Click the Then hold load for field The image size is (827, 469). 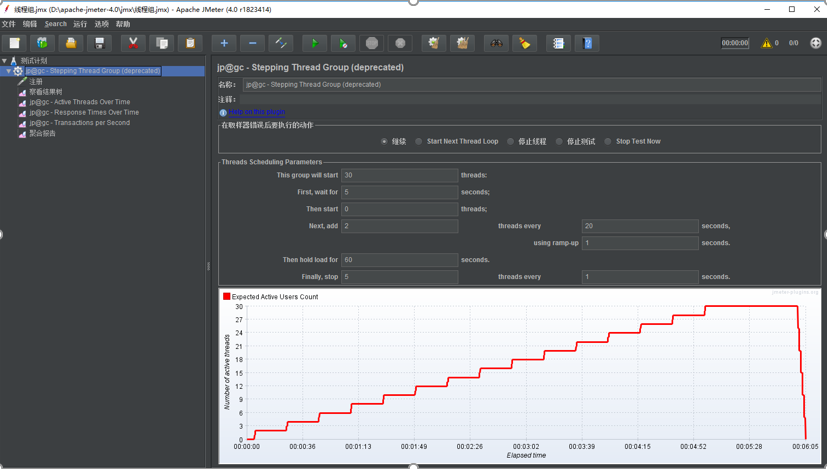tap(399, 260)
